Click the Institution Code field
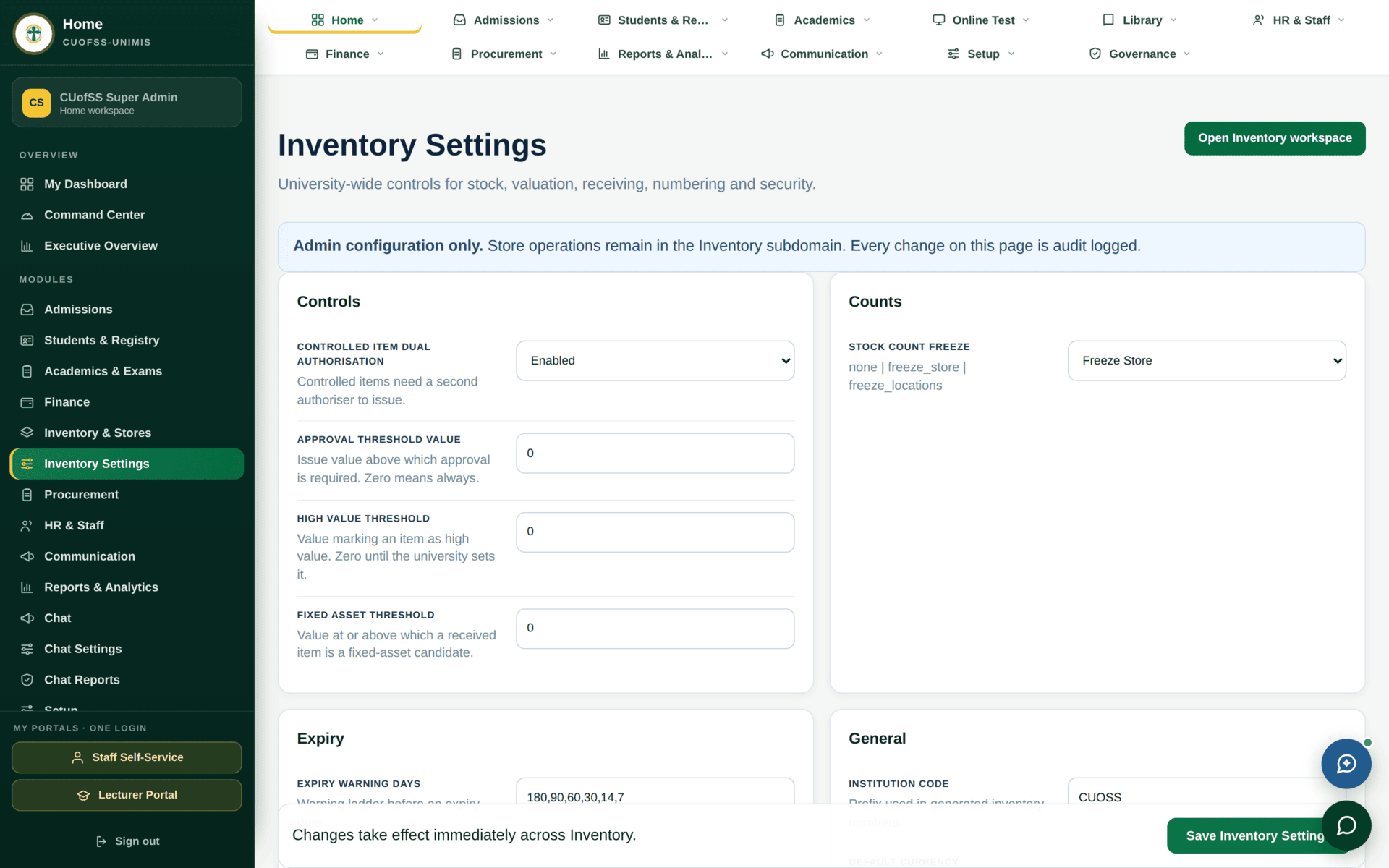 1207,791
